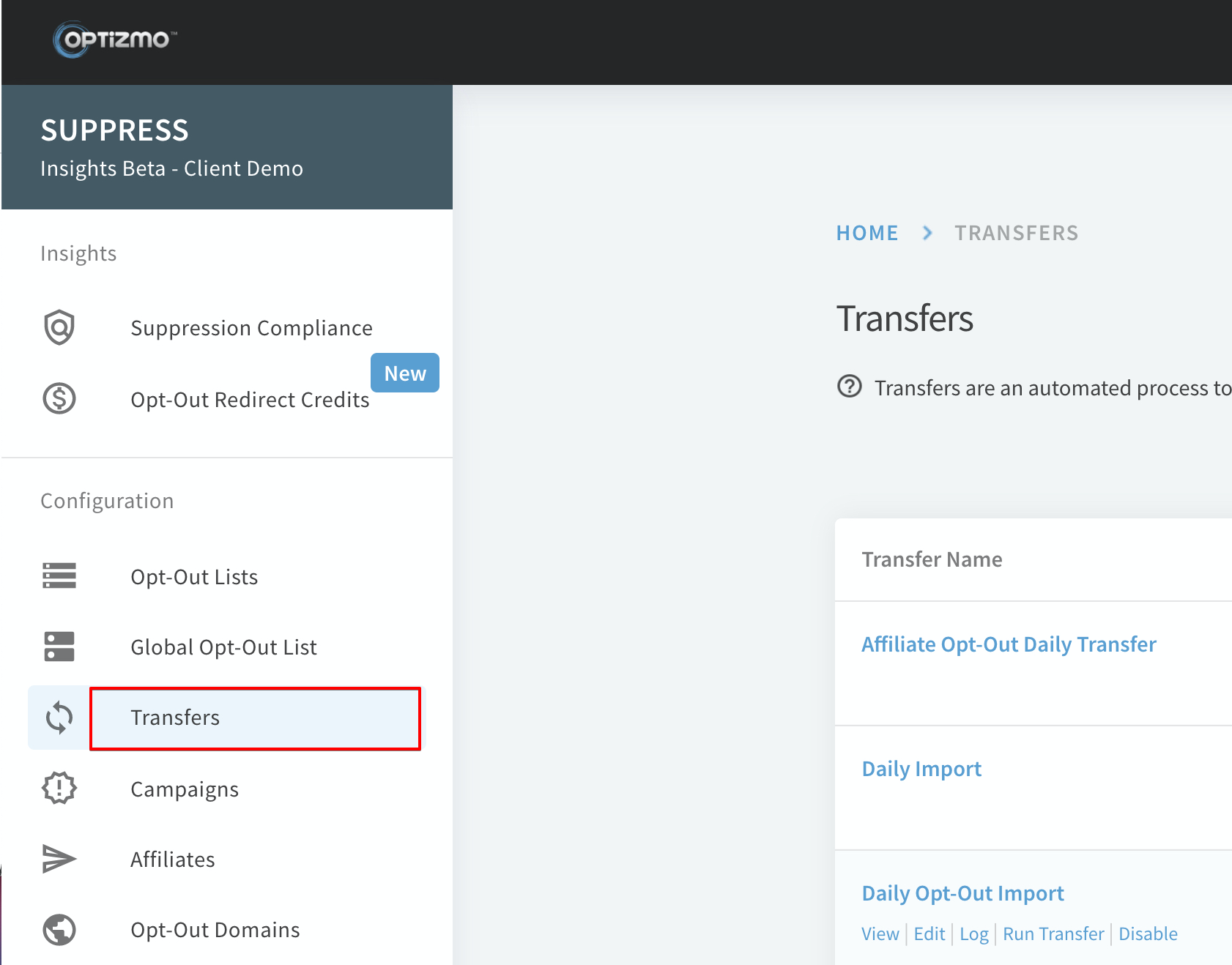
Task: Open the Affiliate Opt-Out Daily Transfer link
Action: click(x=1009, y=644)
